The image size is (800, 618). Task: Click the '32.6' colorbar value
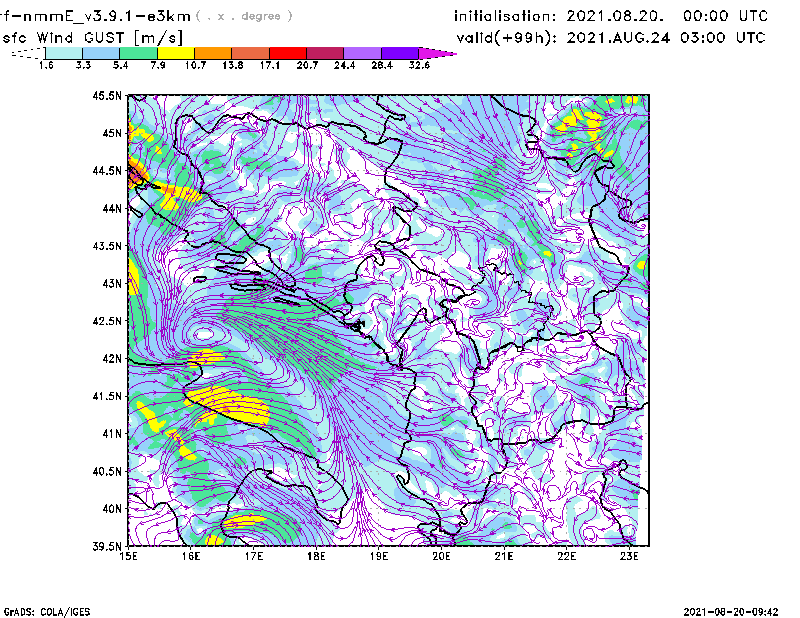(x=419, y=65)
